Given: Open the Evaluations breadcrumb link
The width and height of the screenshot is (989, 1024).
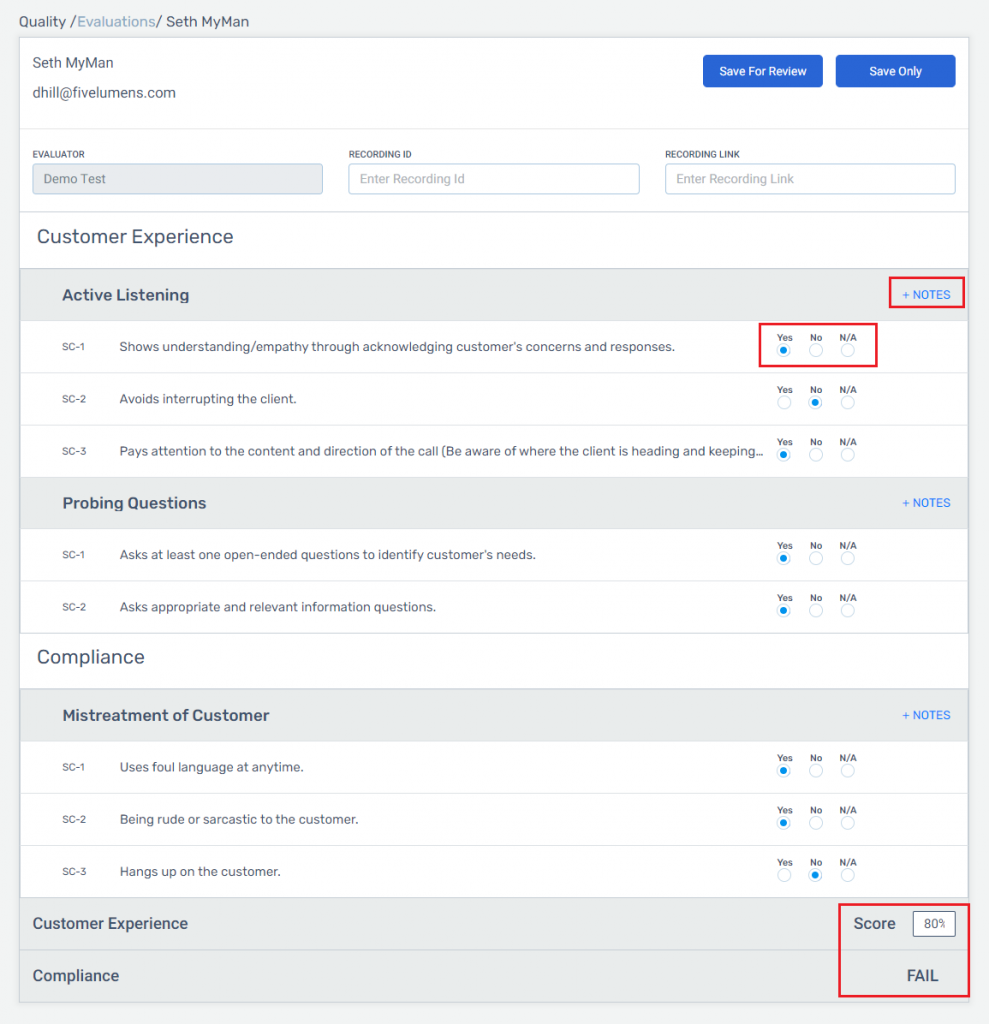Looking at the screenshot, I should click(x=116, y=22).
